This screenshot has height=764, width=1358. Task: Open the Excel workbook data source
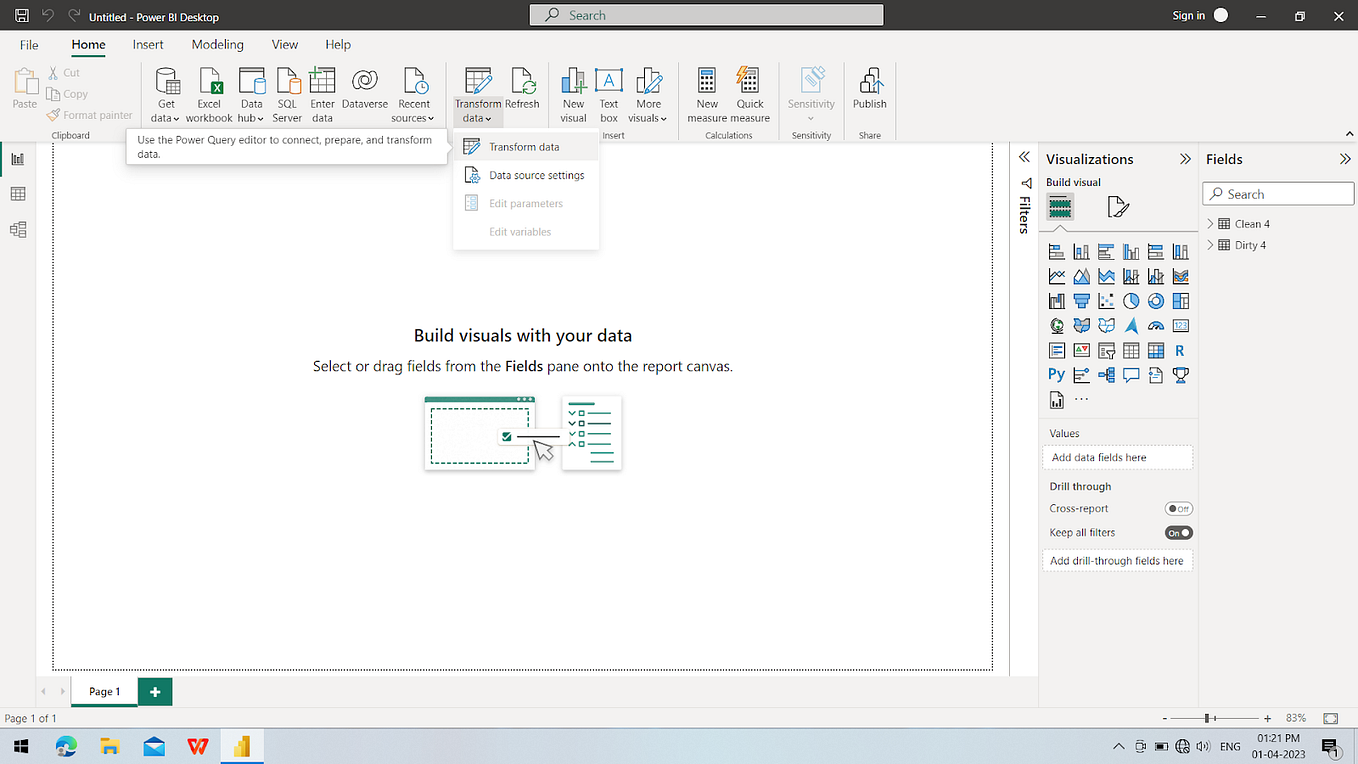209,96
